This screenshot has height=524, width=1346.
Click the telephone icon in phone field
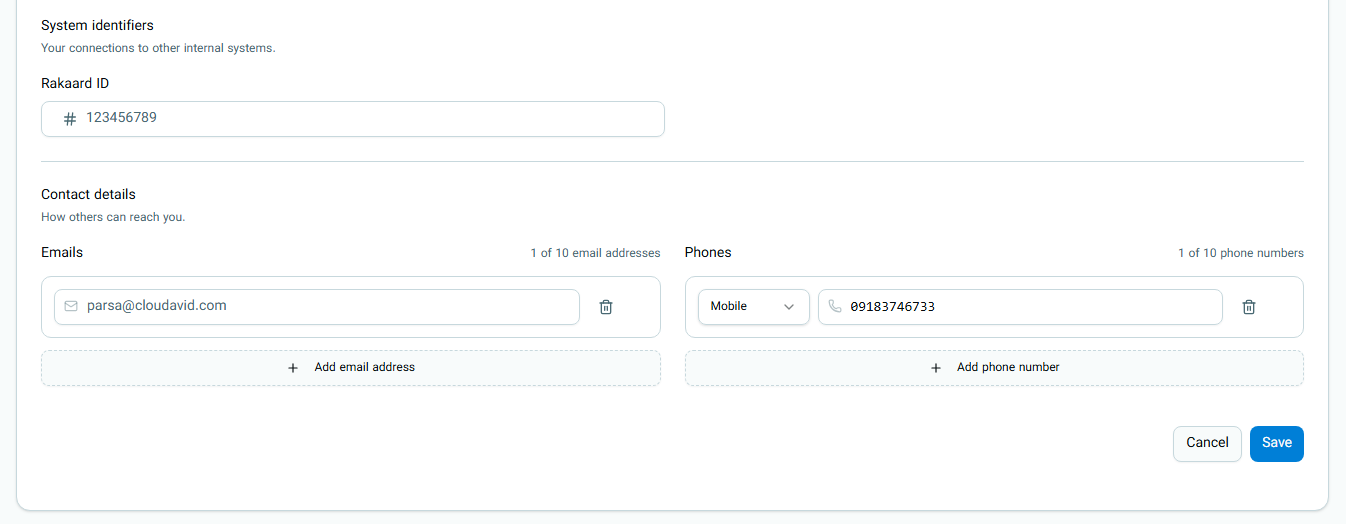(835, 306)
